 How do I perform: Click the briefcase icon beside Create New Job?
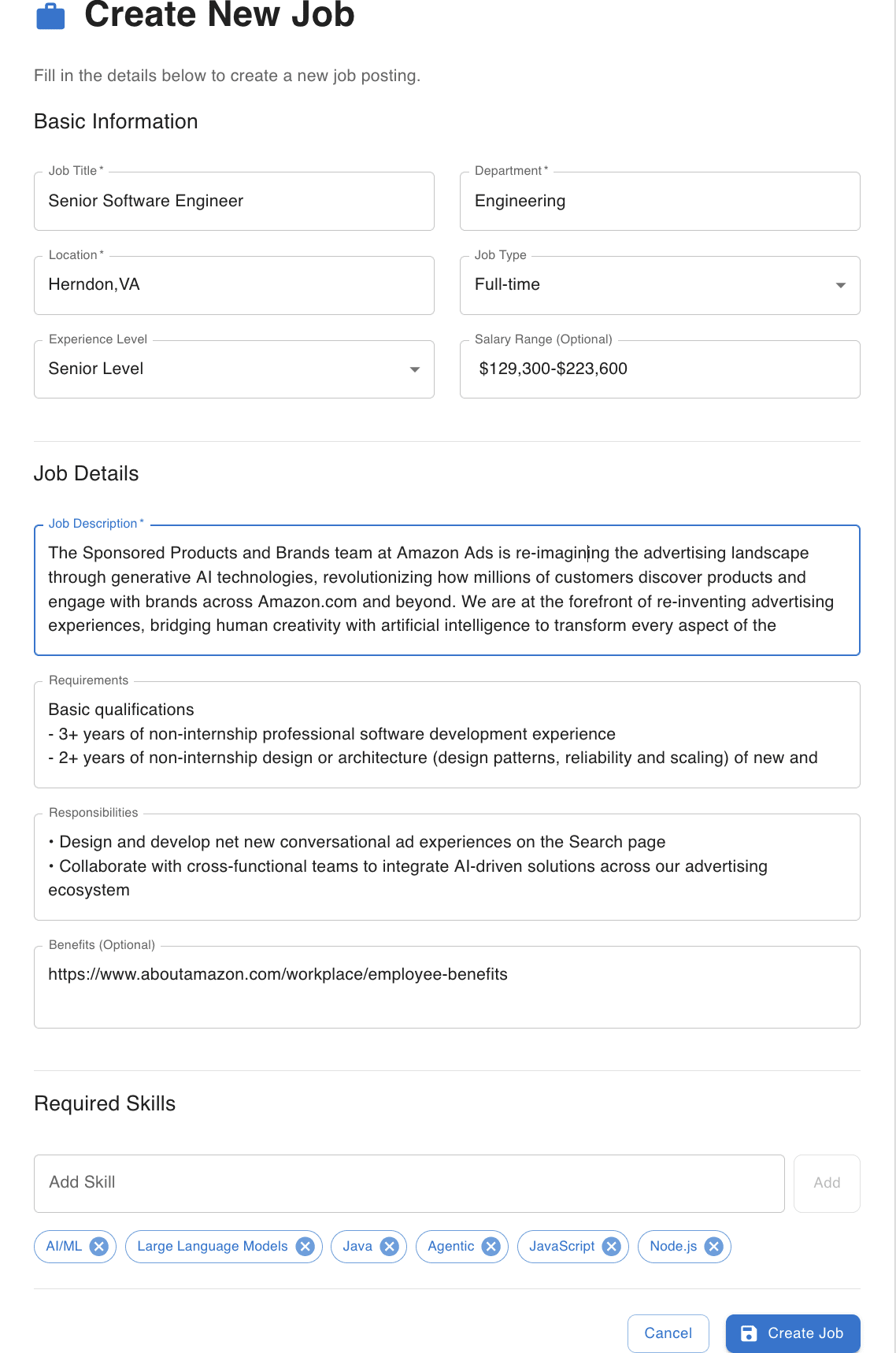point(50,16)
